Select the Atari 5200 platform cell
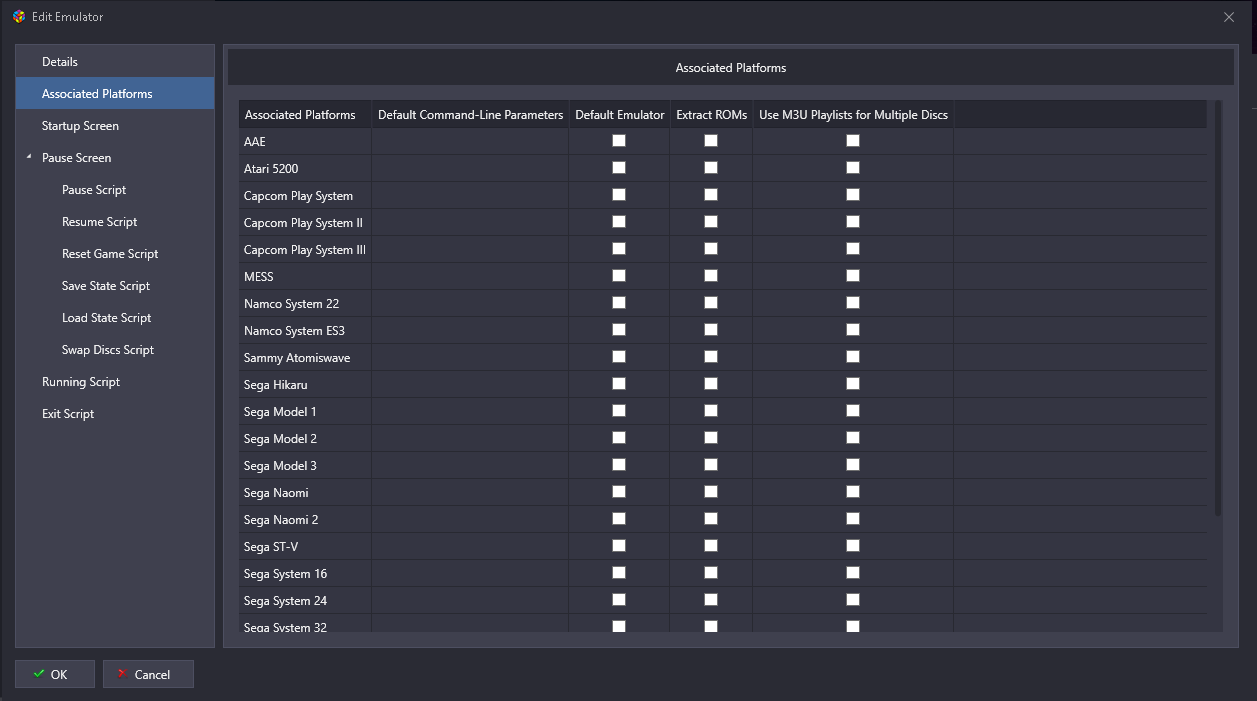 [305, 169]
